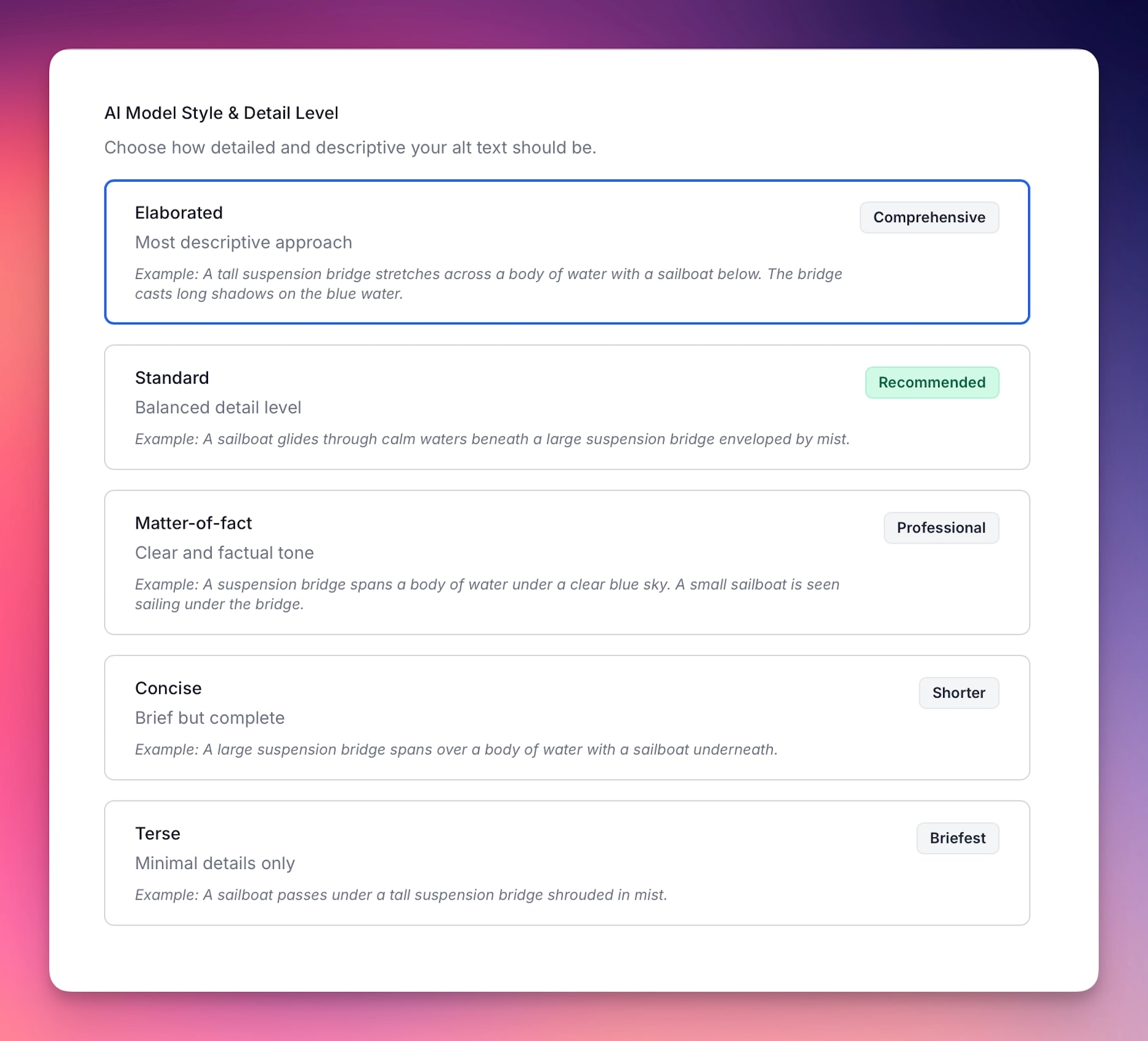Click 'Choose how detailed and descriptive' subtitle text
The height and width of the screenshot is (1041, 1148).
(x=350, y=147)
